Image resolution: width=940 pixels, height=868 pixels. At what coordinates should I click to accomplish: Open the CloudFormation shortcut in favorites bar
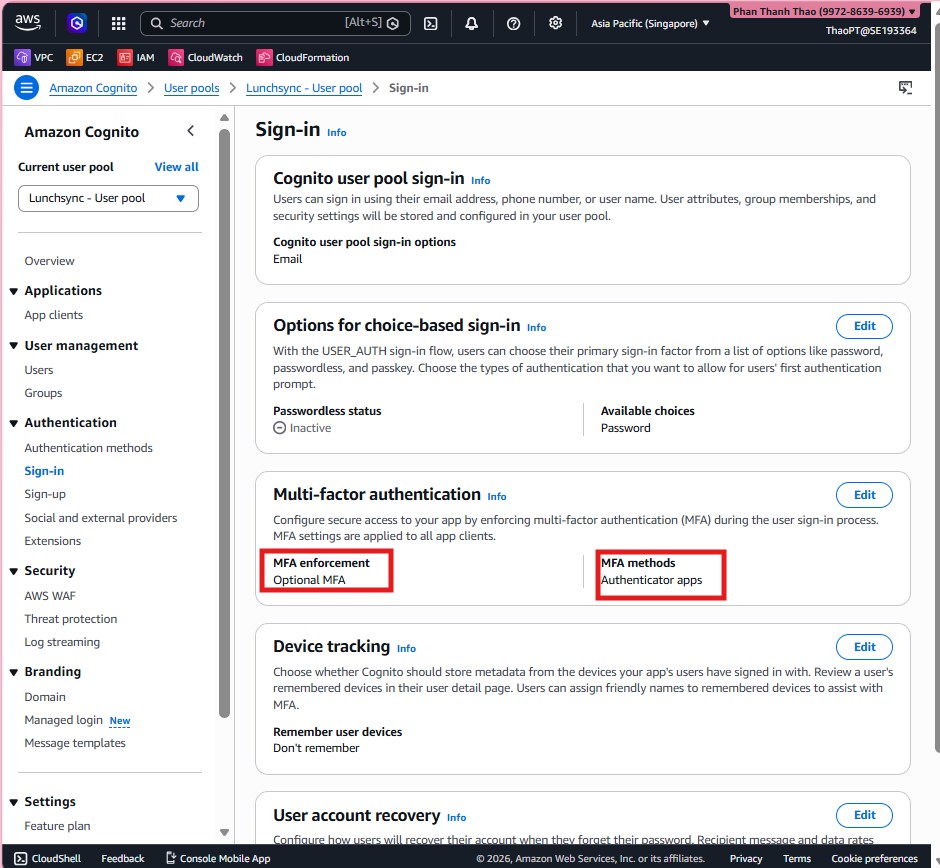pos(302,58)
